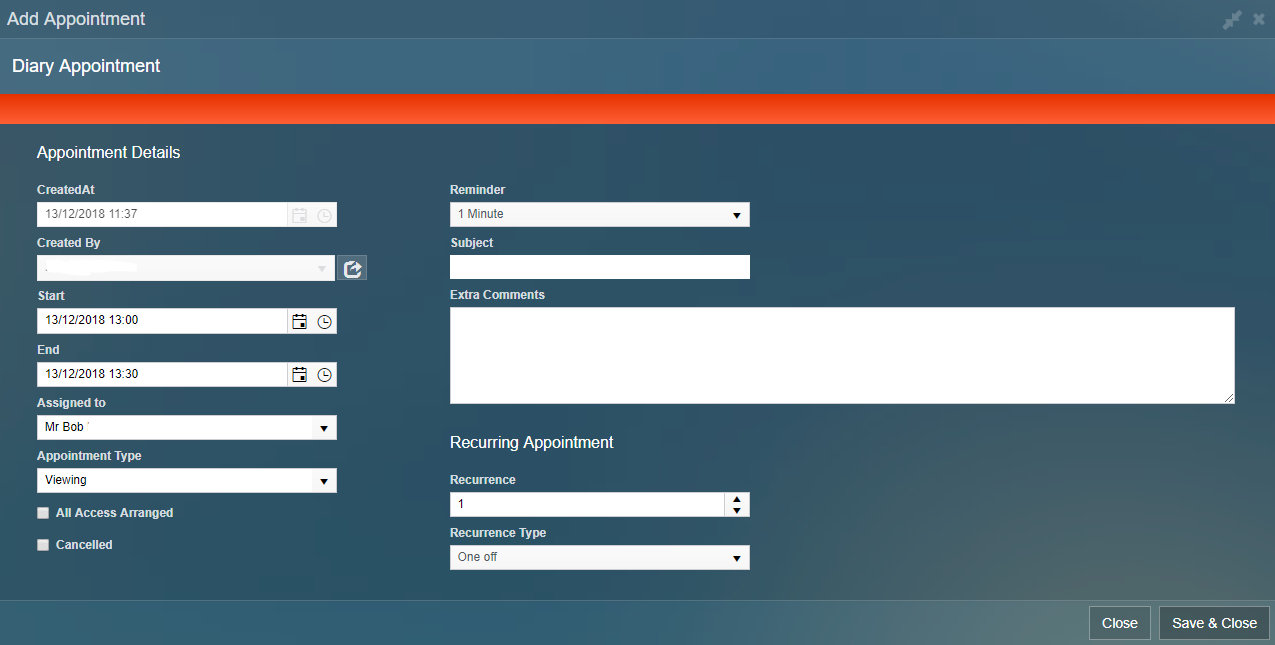
Task: Click into the Subject text field
Action: click(599, 267)
